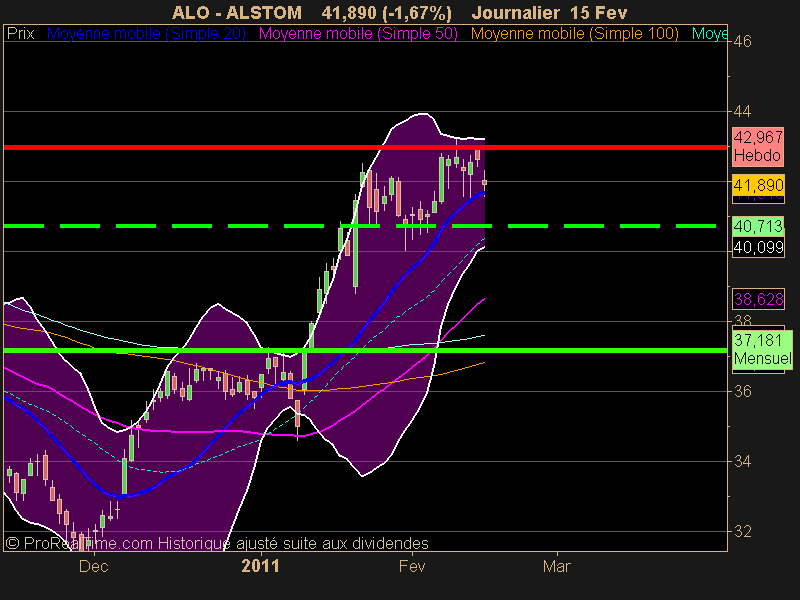This screenshot has height=600, width=800.
Task: Click the "37,181 Mensuel" price tag
Action: click(x=762, y=349)
